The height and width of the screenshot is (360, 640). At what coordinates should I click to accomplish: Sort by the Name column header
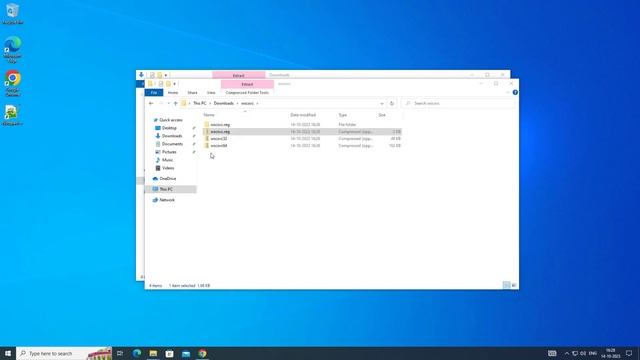(x=209, y=115)
